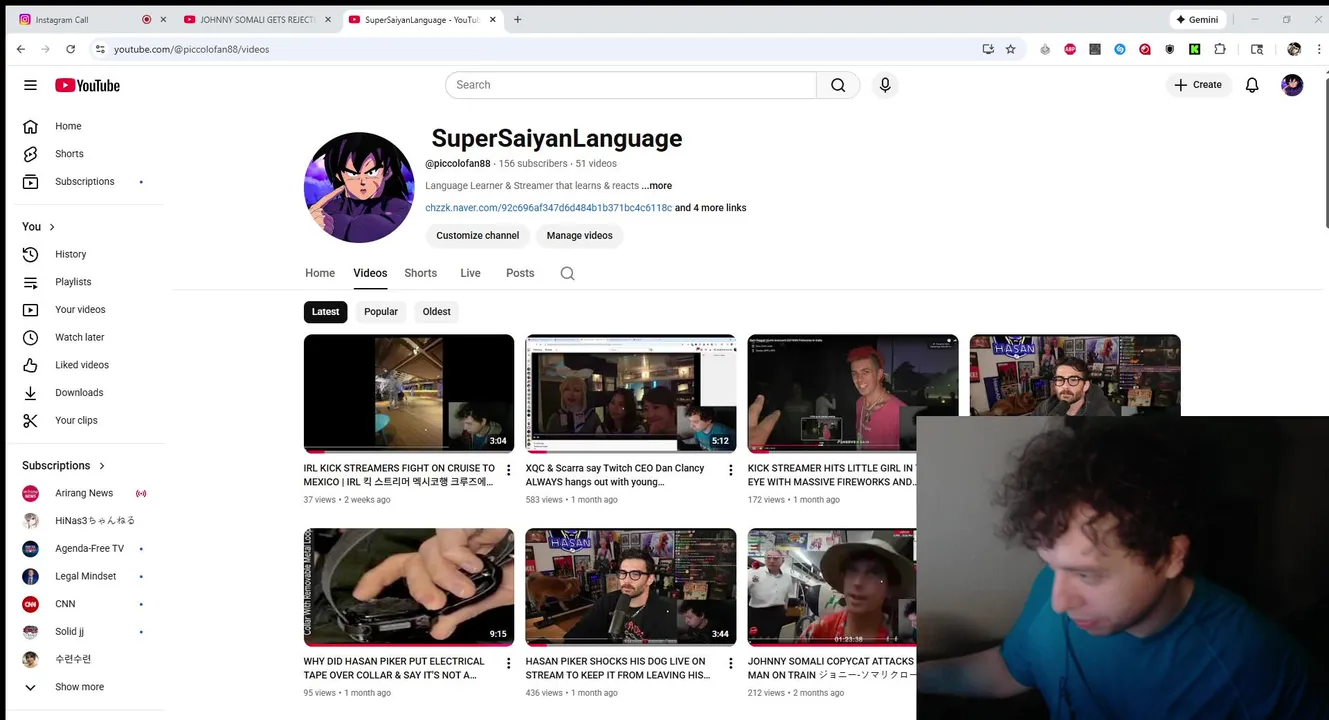1329x720 pixels.
Task: Click the browser address bar URL
Action: coord(191,49)
